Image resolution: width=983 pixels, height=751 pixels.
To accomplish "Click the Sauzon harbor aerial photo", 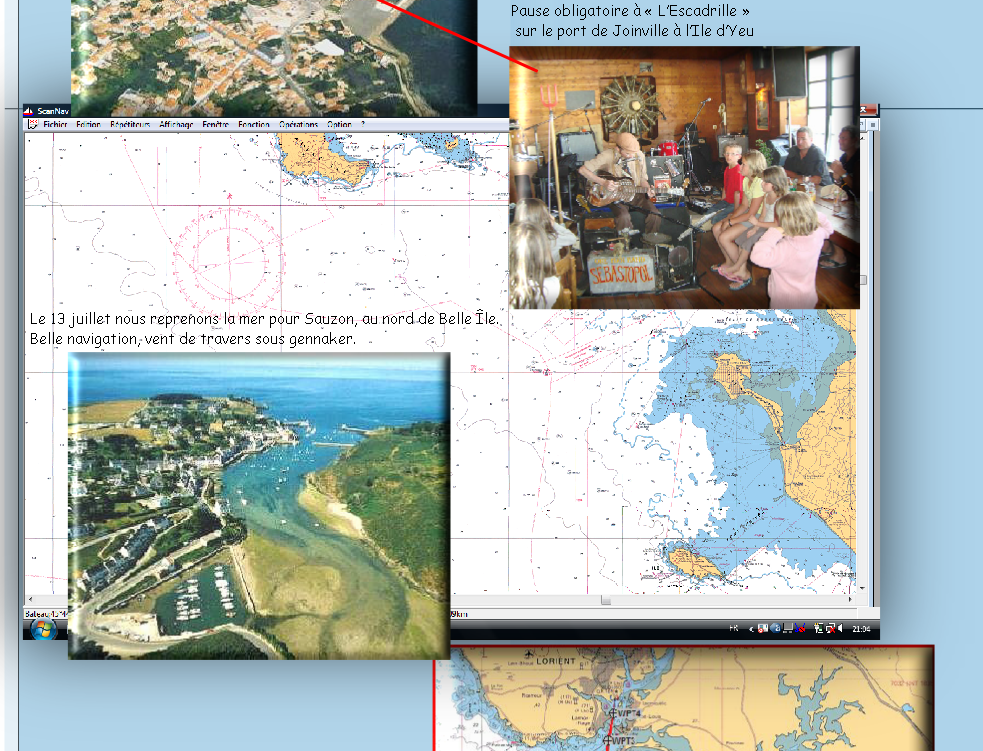I will tap(258, 505).
